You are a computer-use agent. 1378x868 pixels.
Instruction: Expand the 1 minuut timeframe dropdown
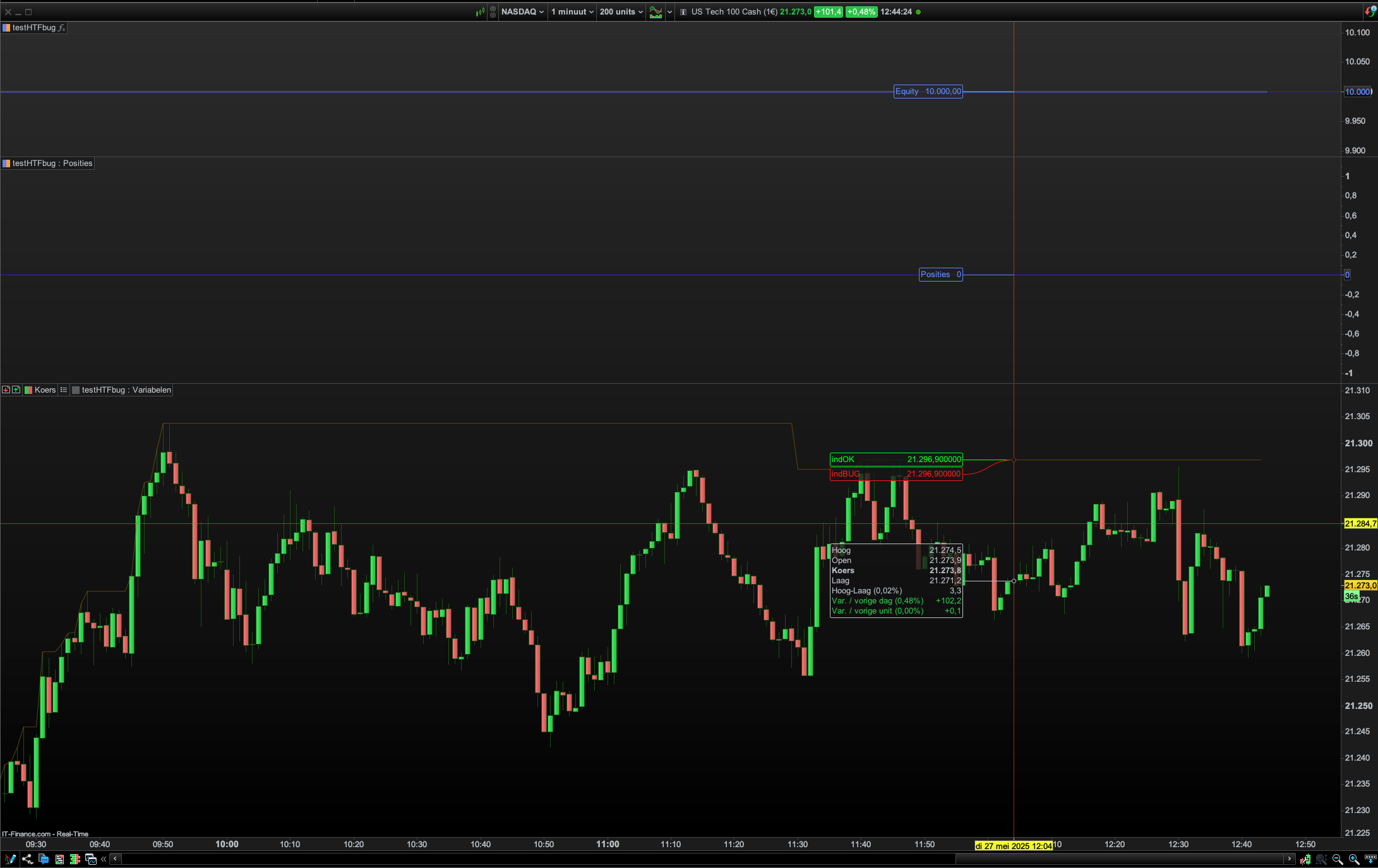pyautogui.click(x=572, y=11)
